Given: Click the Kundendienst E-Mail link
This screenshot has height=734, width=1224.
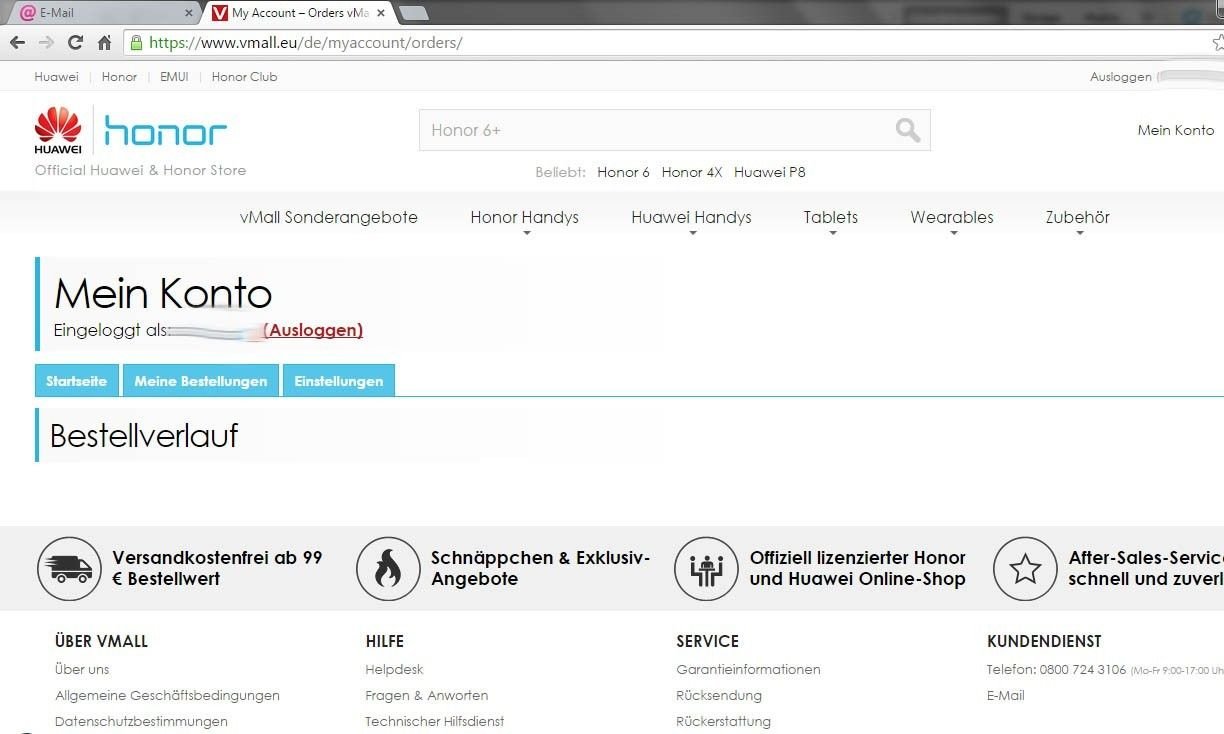Looking at the screenshot, I should pos(1006,695).
